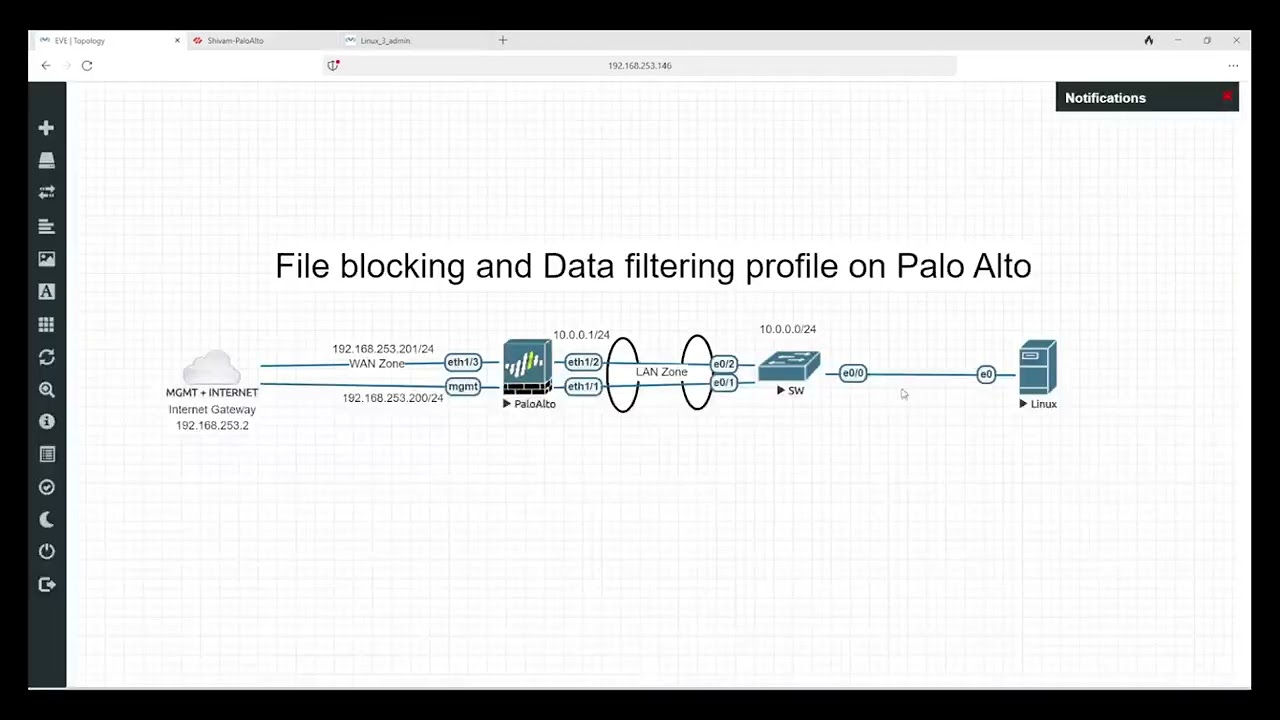Click the flame icon in browser titlebar
Screen dimensions: 1280x720
point(1149,41)
